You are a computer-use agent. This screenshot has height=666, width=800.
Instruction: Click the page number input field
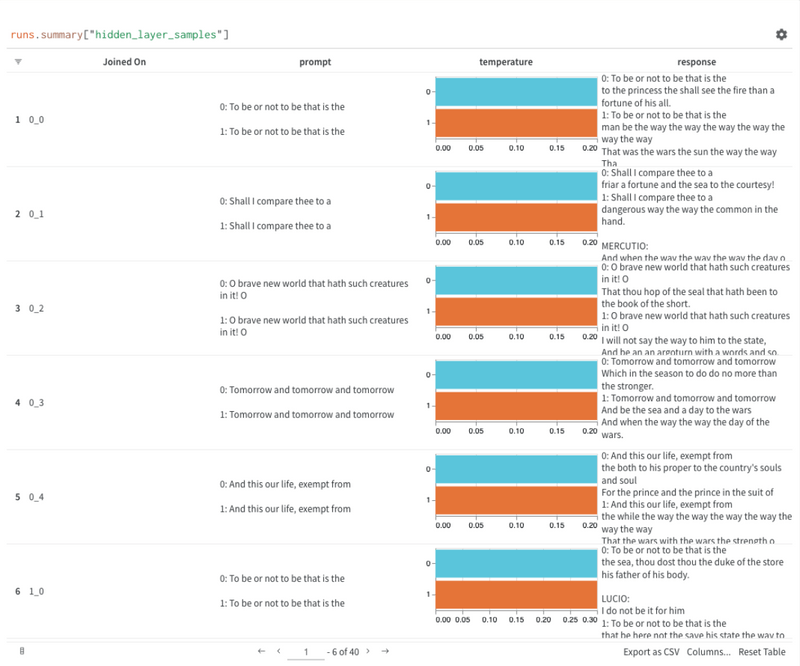(306, 652)
